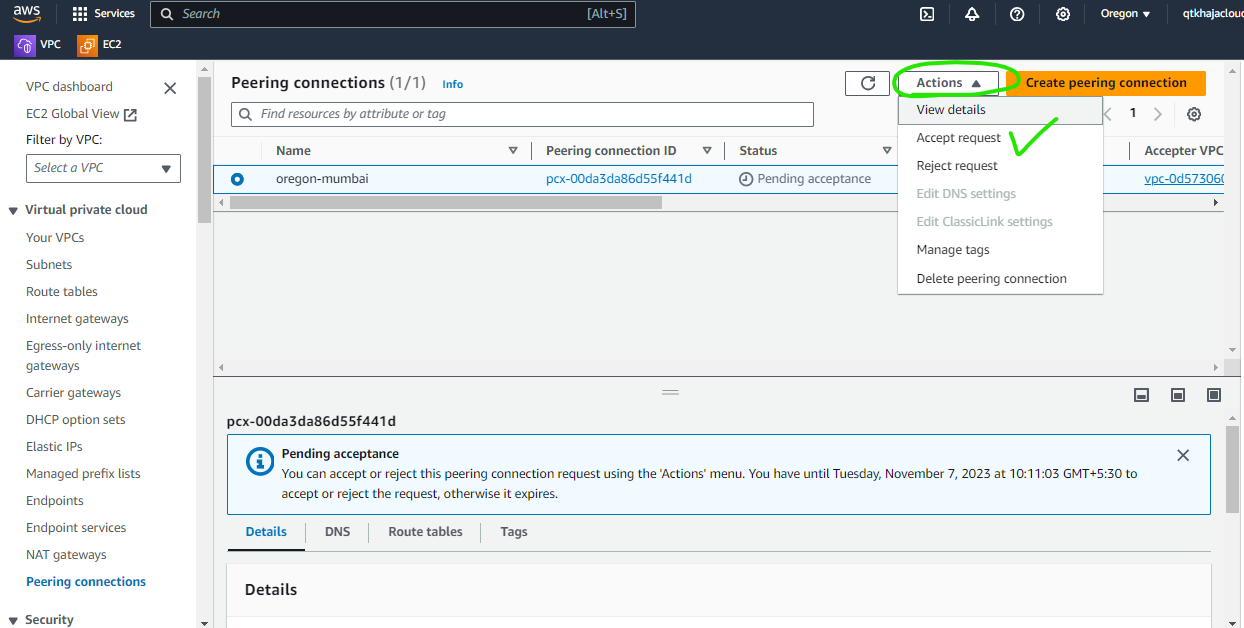Focus the top AWS Search box

393,14
